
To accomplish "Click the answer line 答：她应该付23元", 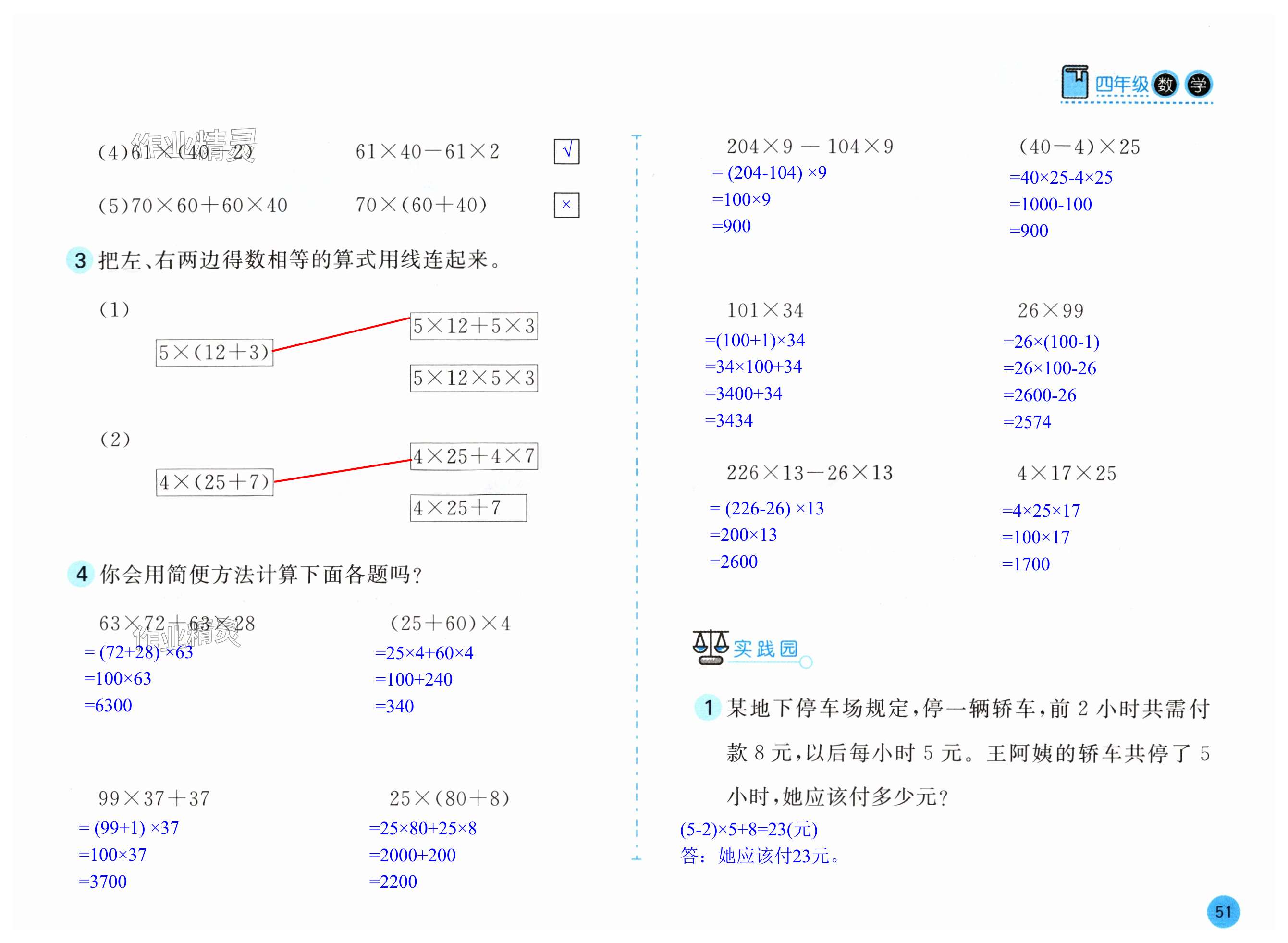I will 760,856.
